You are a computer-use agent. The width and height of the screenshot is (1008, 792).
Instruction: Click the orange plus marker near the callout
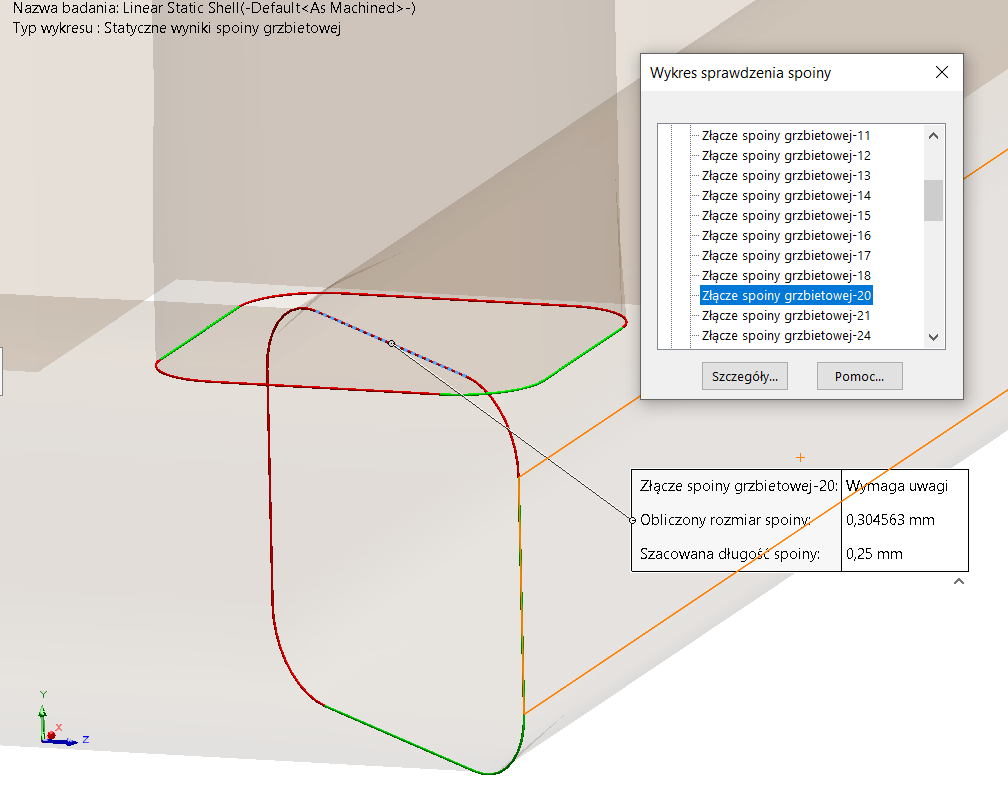(800, 456)
